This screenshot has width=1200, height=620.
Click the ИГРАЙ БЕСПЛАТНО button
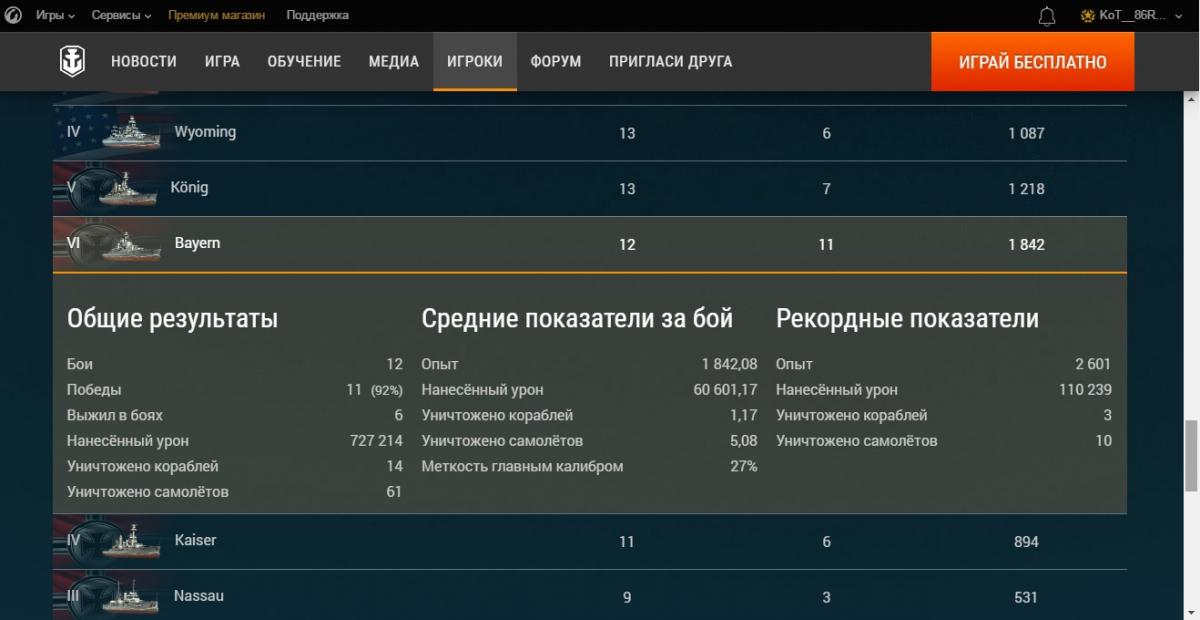(x=1033, y=62)
